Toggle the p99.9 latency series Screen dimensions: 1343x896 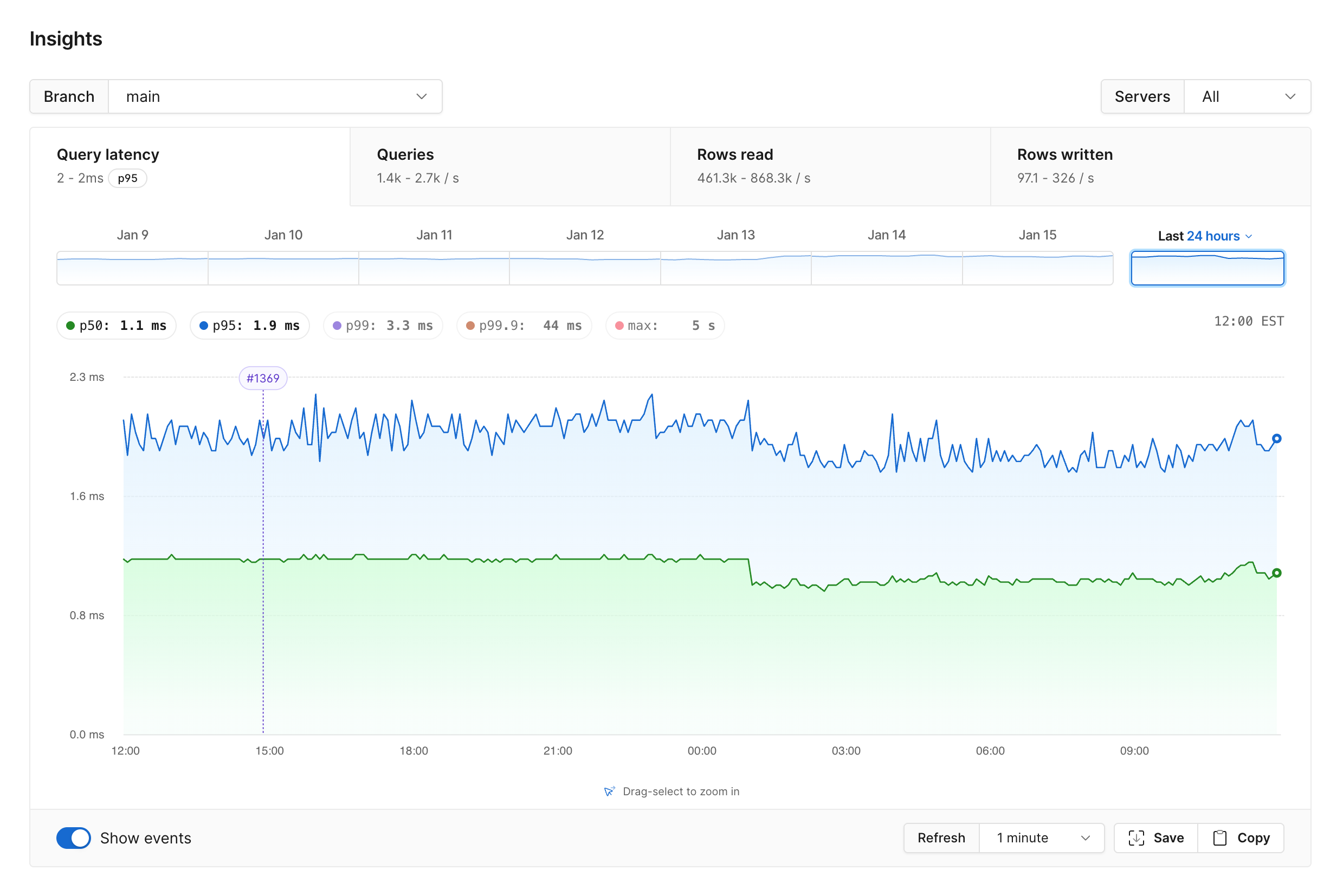click(523, 326)
